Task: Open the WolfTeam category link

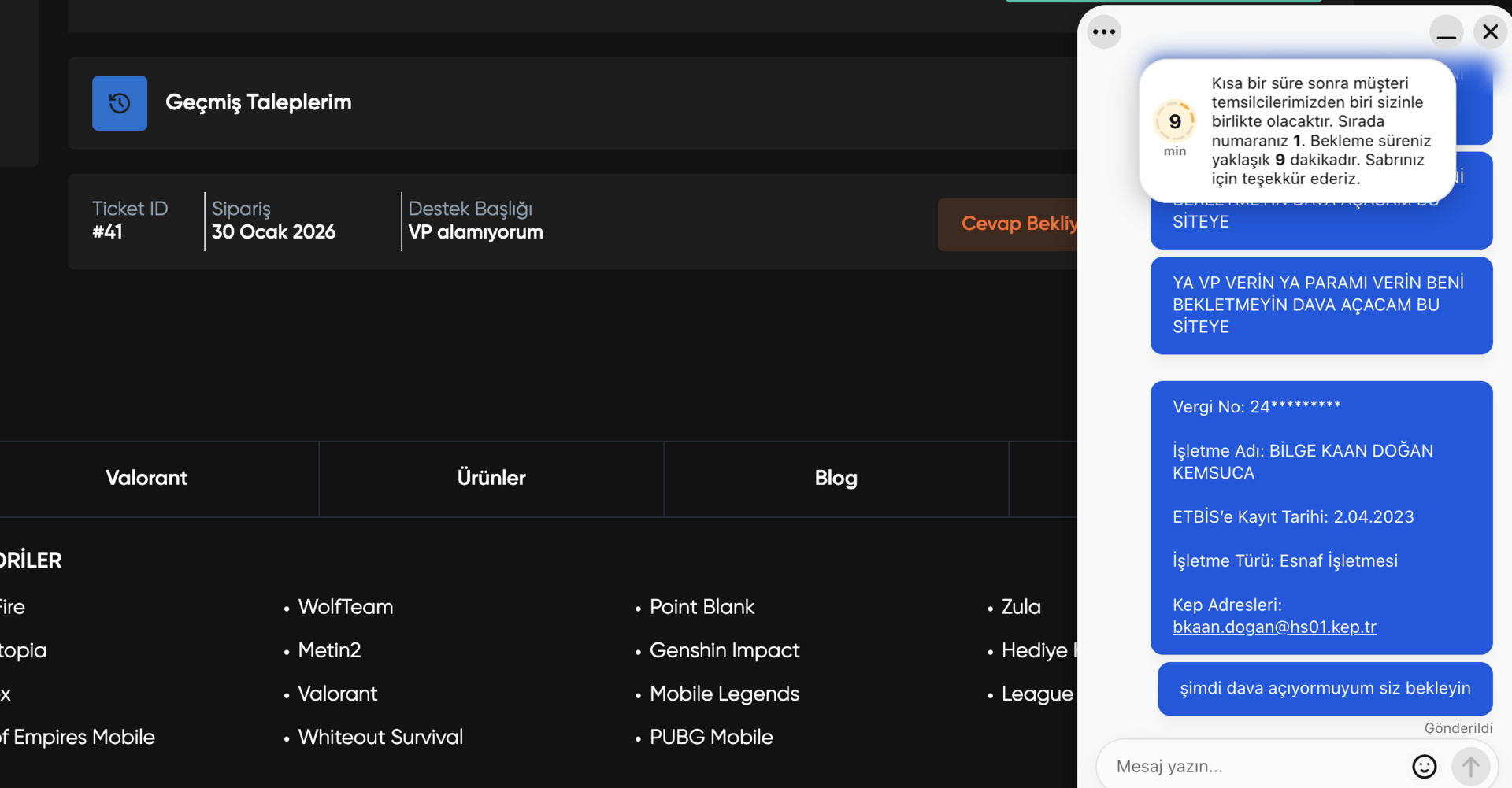Action: [x=345, y=607]
